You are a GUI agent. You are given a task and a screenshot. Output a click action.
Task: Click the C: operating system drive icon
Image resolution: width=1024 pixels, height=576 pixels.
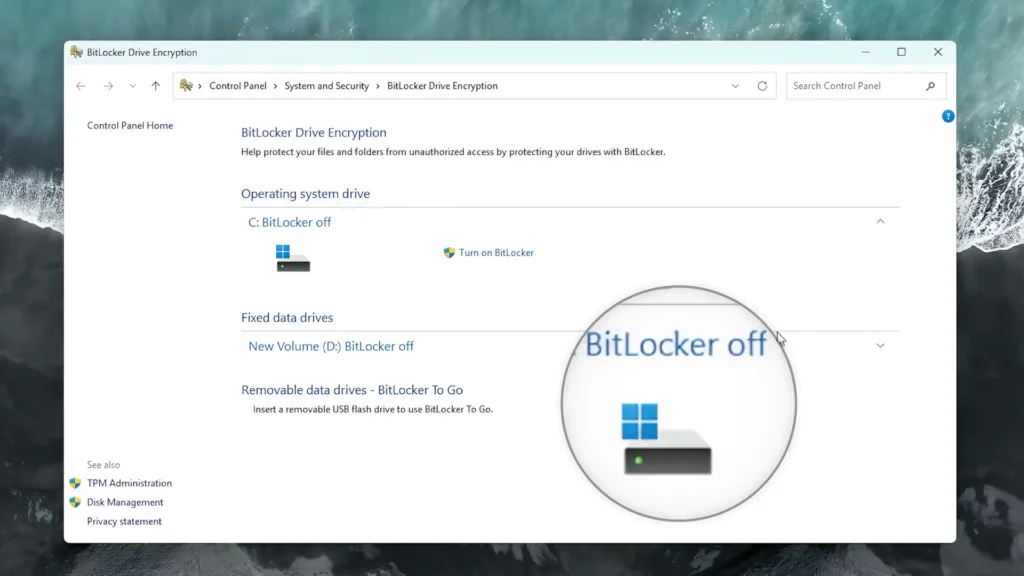click(293, 258)
